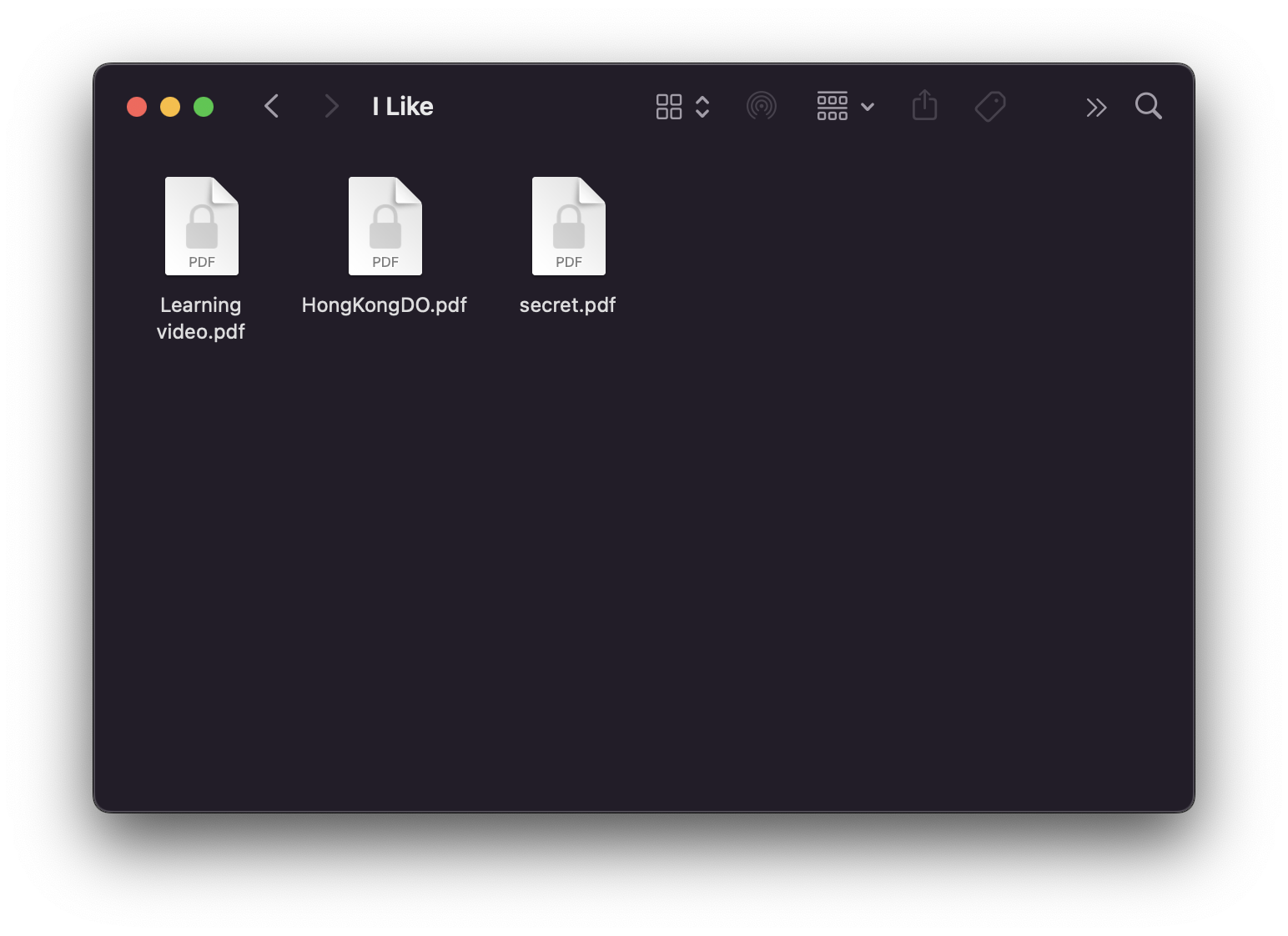Click the Edit Tags icon
Screen dimensions: 1288x936
pyautogui.click(x=990, y=107)
